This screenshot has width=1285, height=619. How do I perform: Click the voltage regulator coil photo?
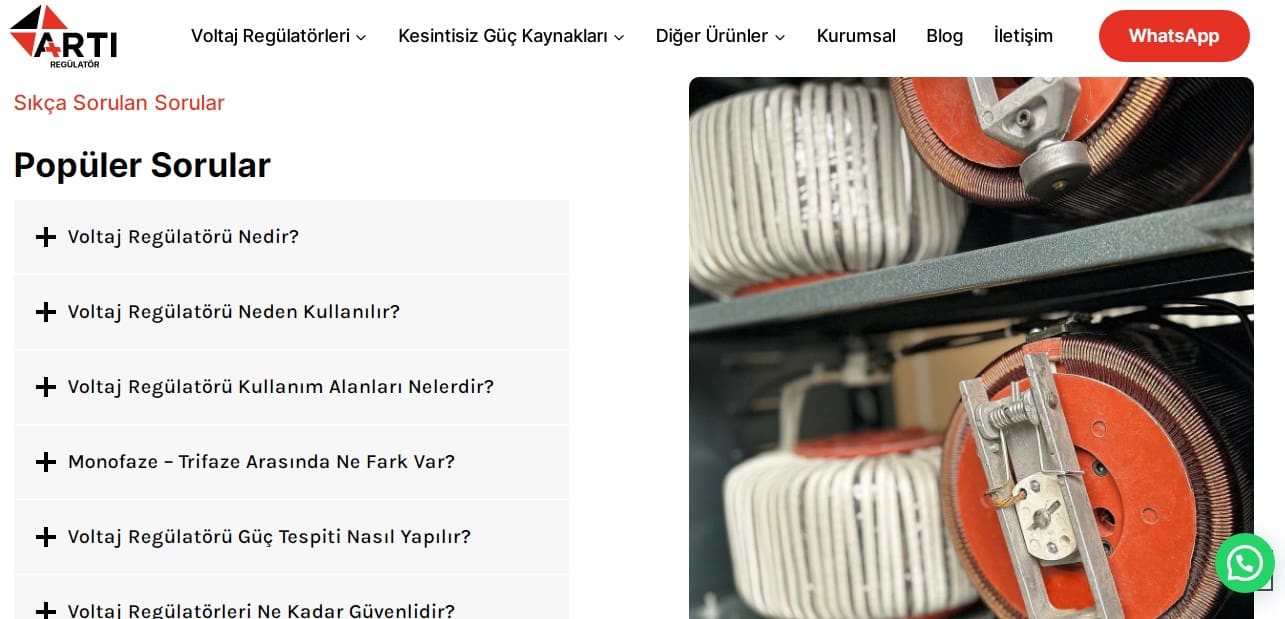[971, 348]
